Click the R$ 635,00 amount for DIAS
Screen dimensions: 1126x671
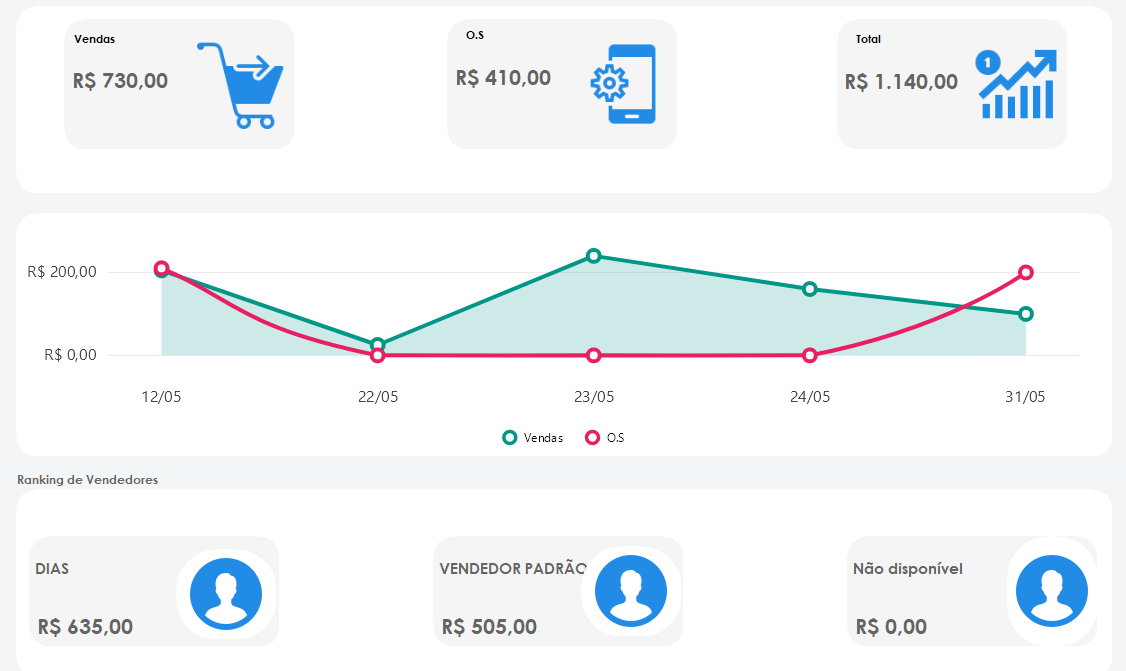coord(85,627)
